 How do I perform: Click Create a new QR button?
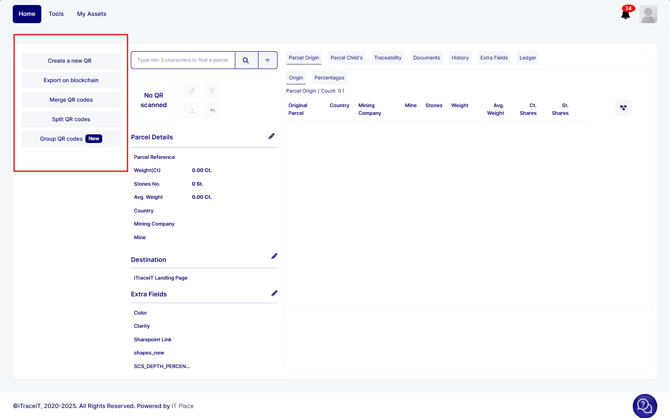(71, 61)
